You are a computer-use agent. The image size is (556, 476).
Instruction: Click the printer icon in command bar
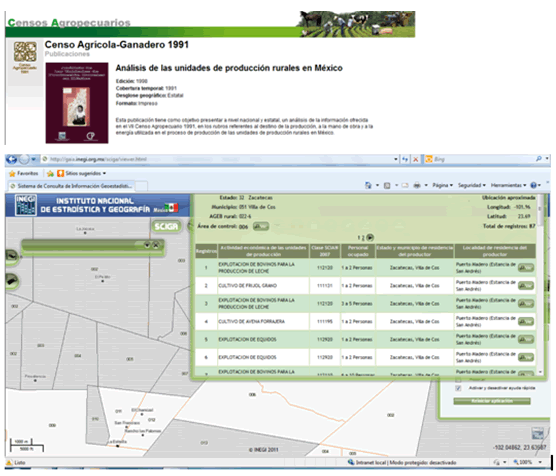(417, 185)
